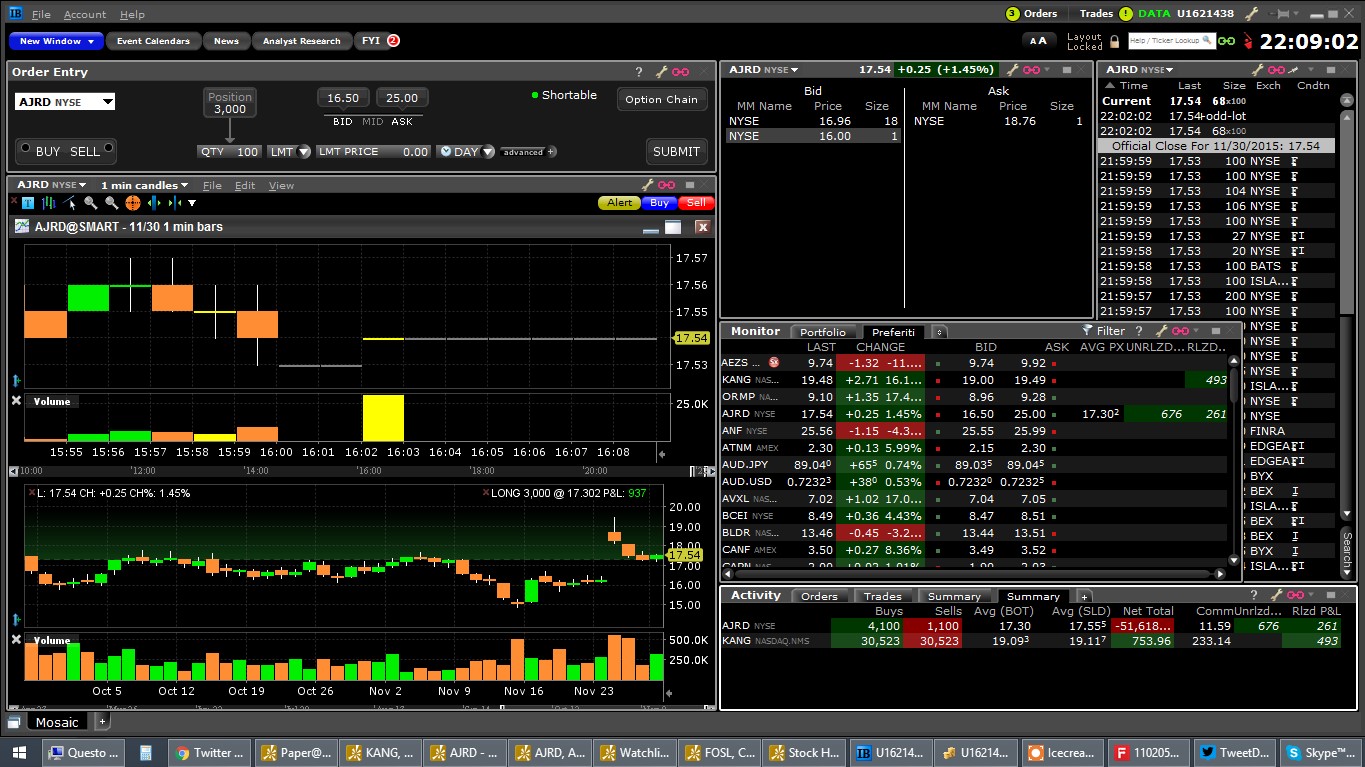This screenshot has height=767, width=1365.
Task: Open the Account menu
Action: click(x=85, y=14)
